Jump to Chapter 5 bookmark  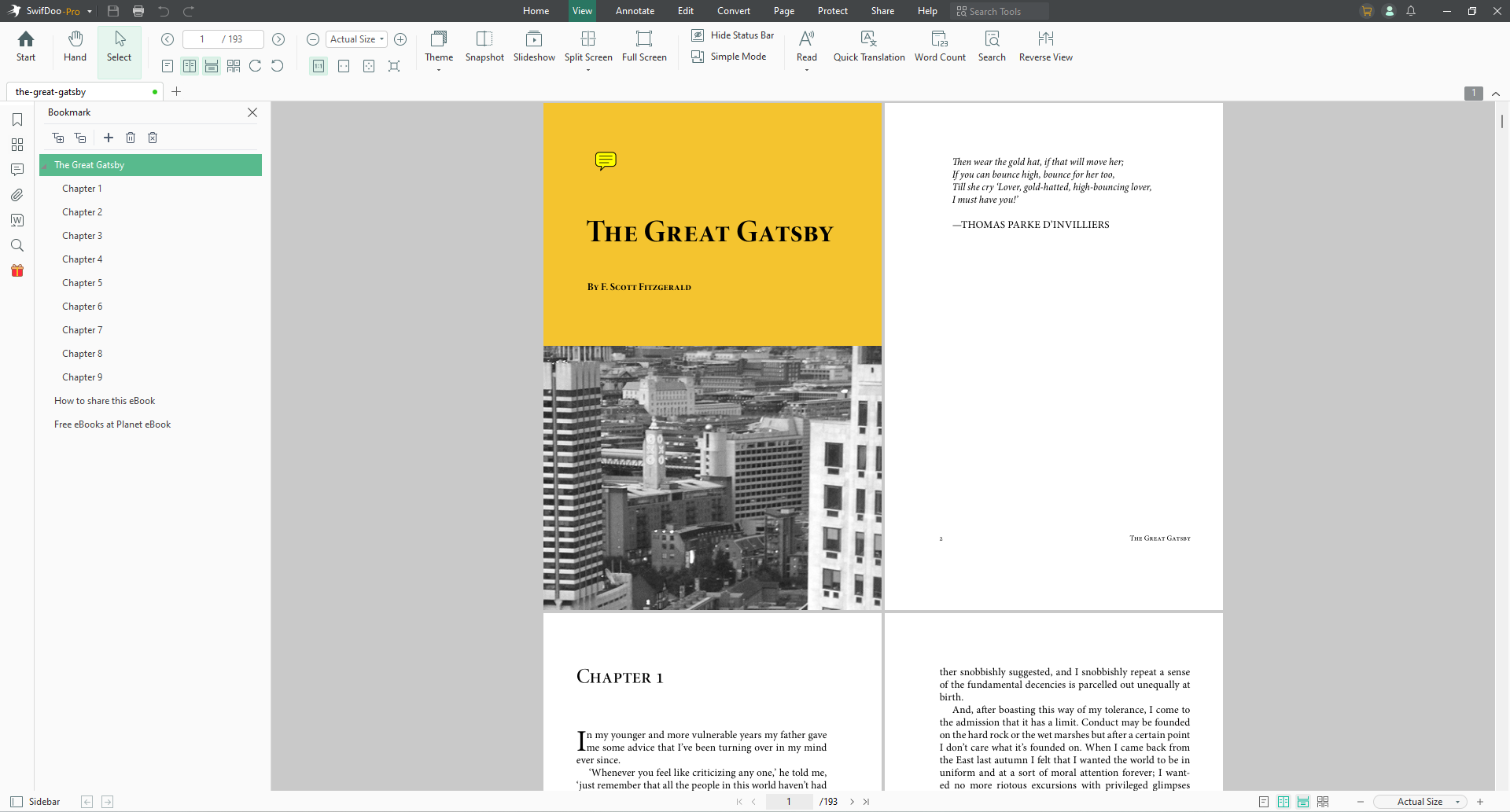coord(83,283)
